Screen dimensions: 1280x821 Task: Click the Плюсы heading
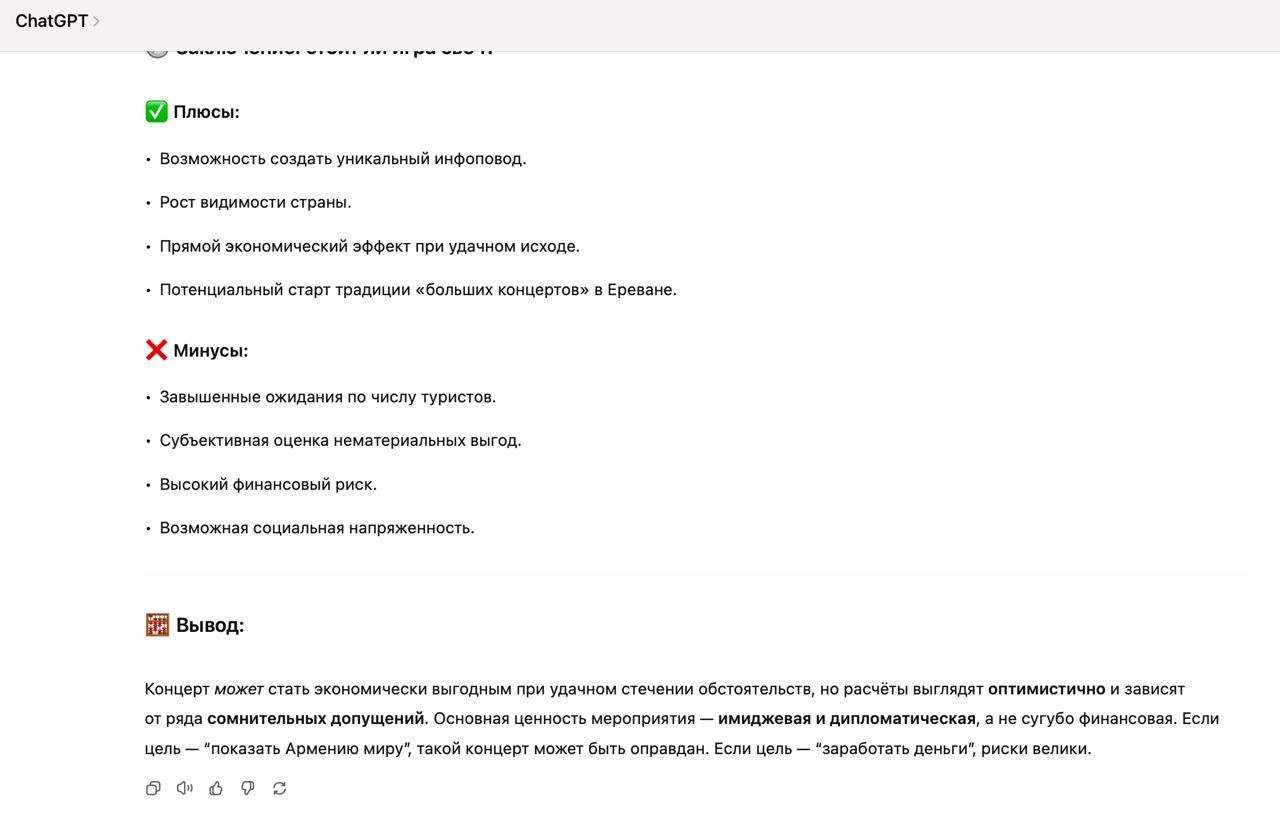(x=207, y=112)
